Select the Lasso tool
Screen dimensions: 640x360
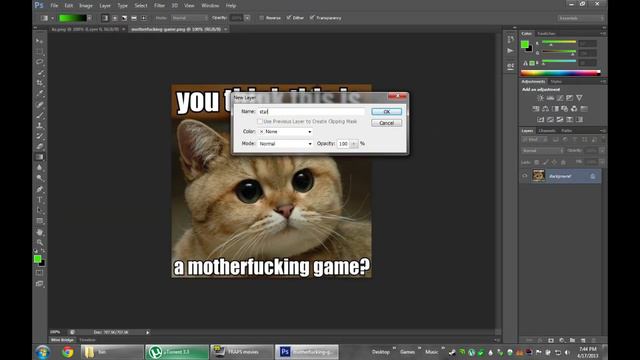pos(39,62)
